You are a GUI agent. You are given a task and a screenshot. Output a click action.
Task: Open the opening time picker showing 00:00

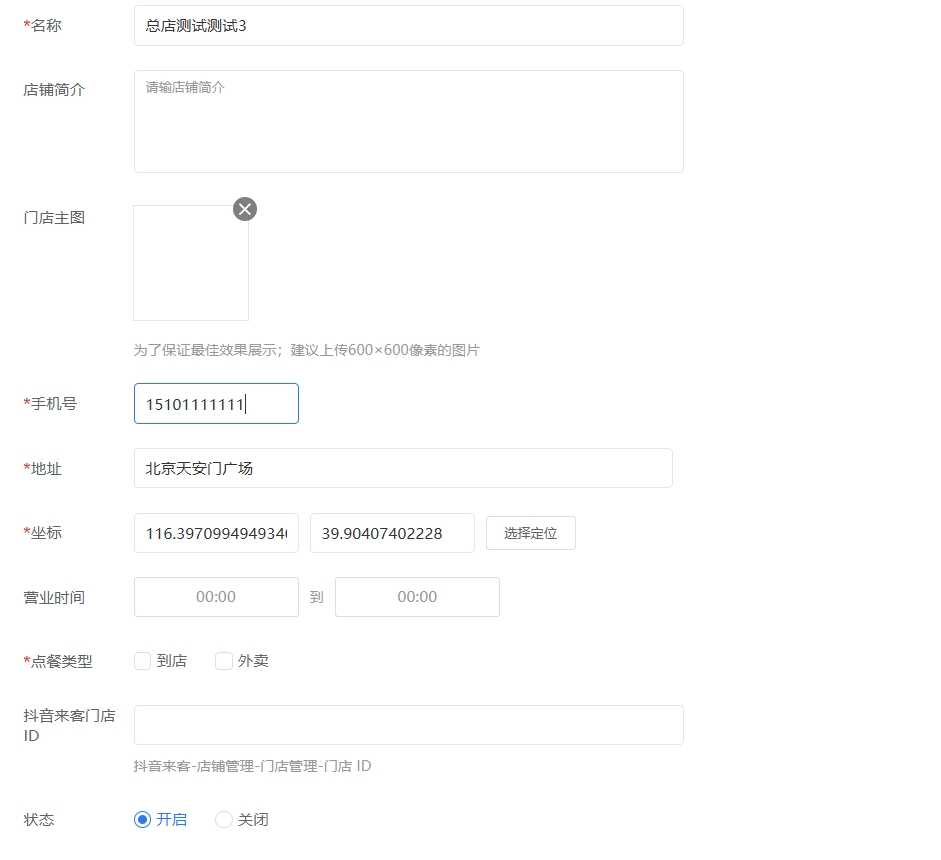coord(216,596)
